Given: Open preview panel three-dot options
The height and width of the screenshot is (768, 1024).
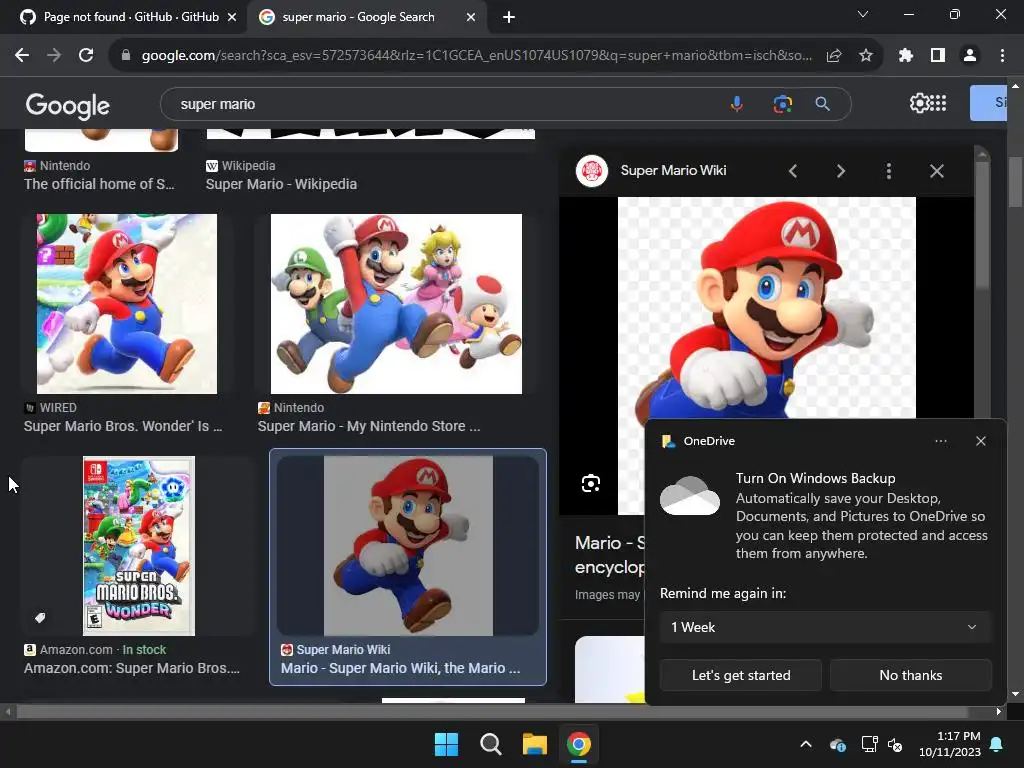Looking at the screenshot, I should (x=888, y=171).
